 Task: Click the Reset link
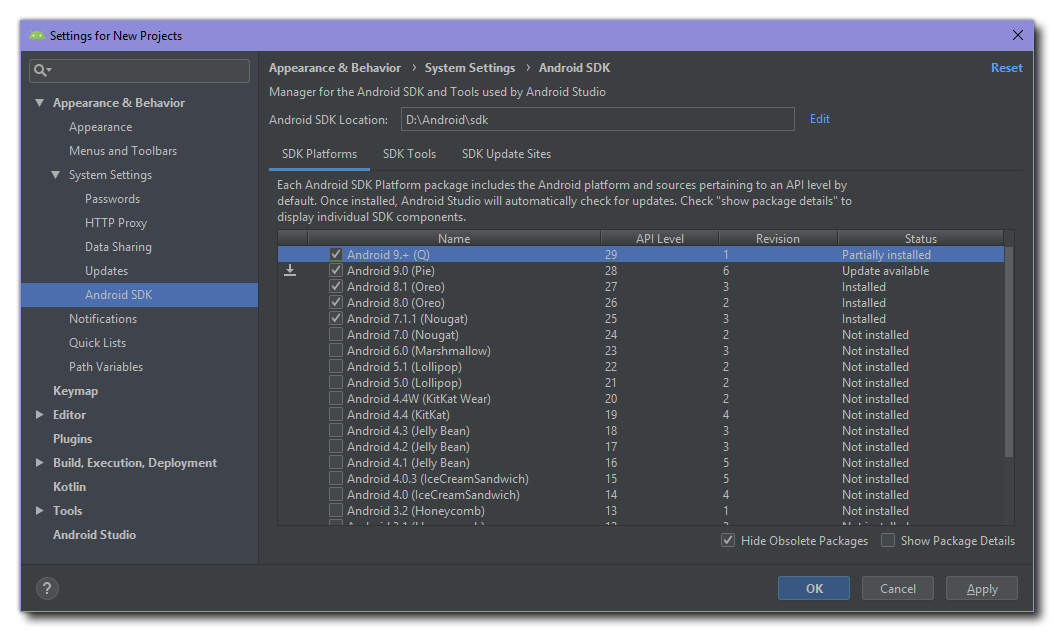pyautogui.click(x=1006, y=68)
